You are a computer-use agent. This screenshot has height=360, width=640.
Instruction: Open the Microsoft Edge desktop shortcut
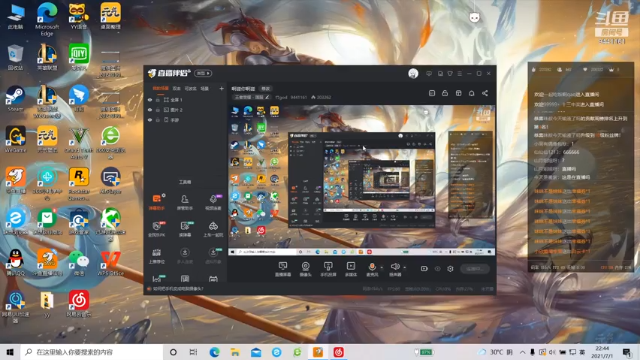(47, 19)
